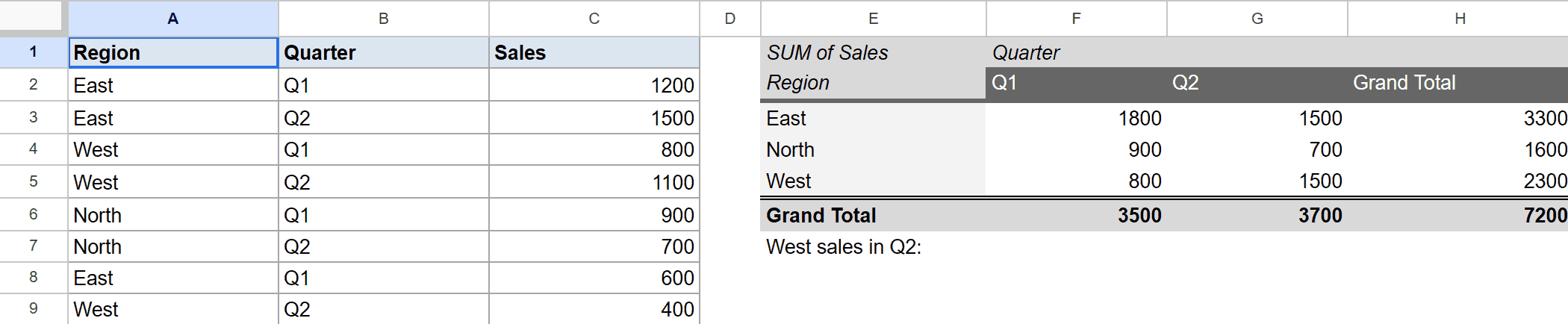Click the 'Q2' cell in row 3
This screenshot has height=324, width=1568.
point(384,118)
